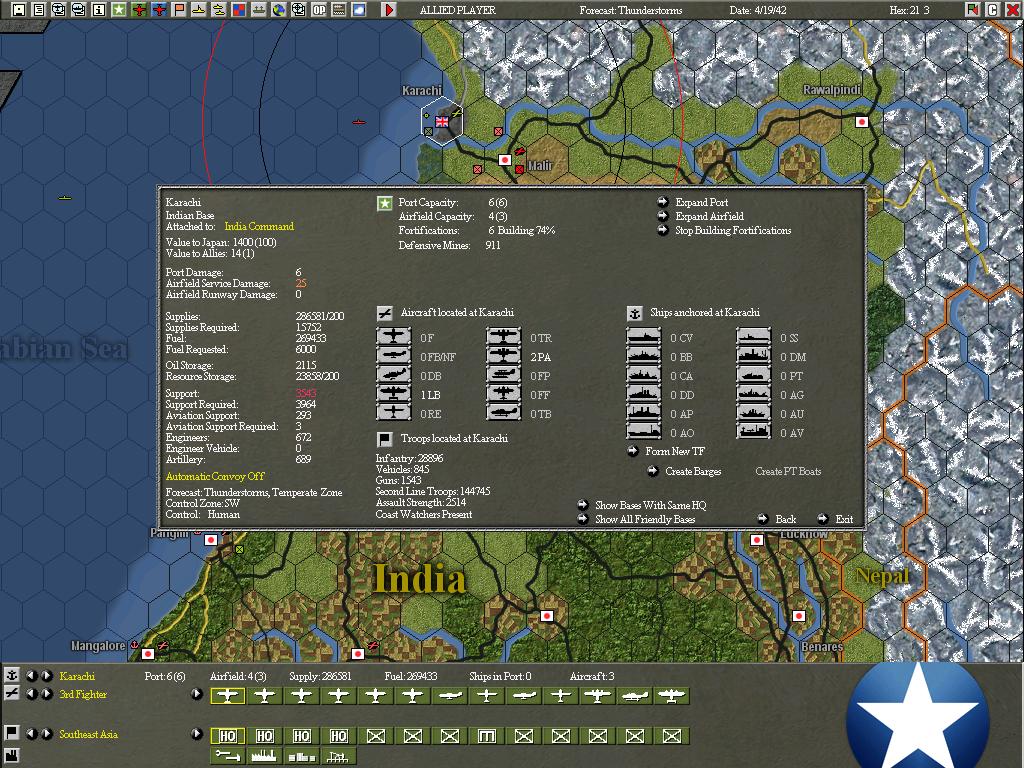Click Rawalpindi base marker on map
Screen dimensions: 1024x768
[861, 121]
